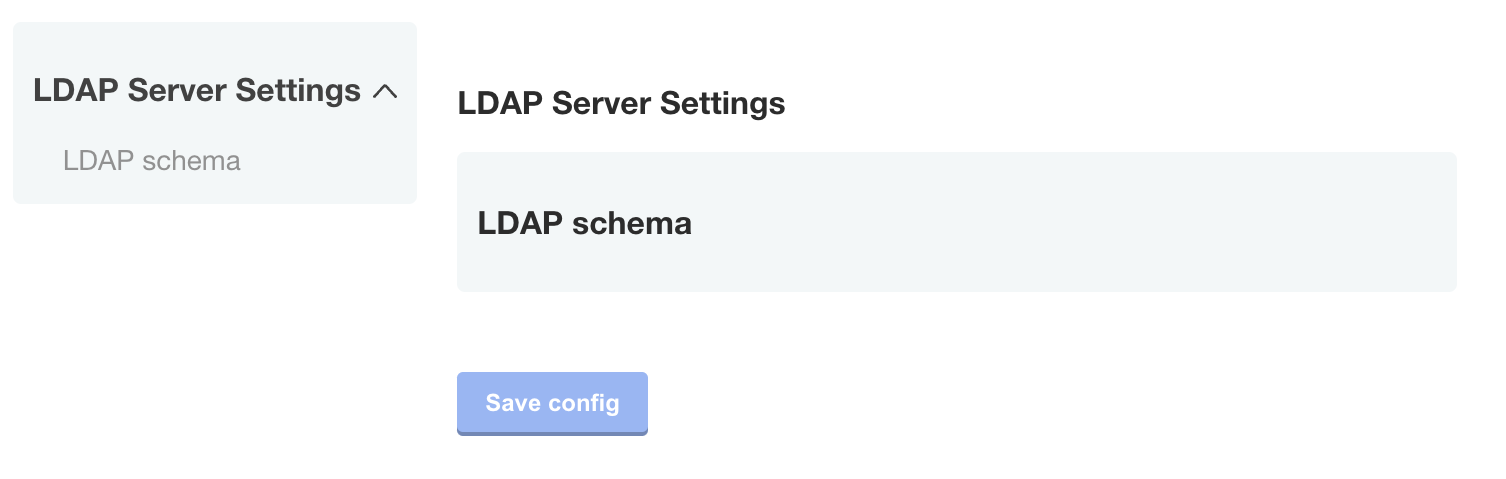
Task: Expand the LDAP schema panel in main area
Action: (956, 222)
